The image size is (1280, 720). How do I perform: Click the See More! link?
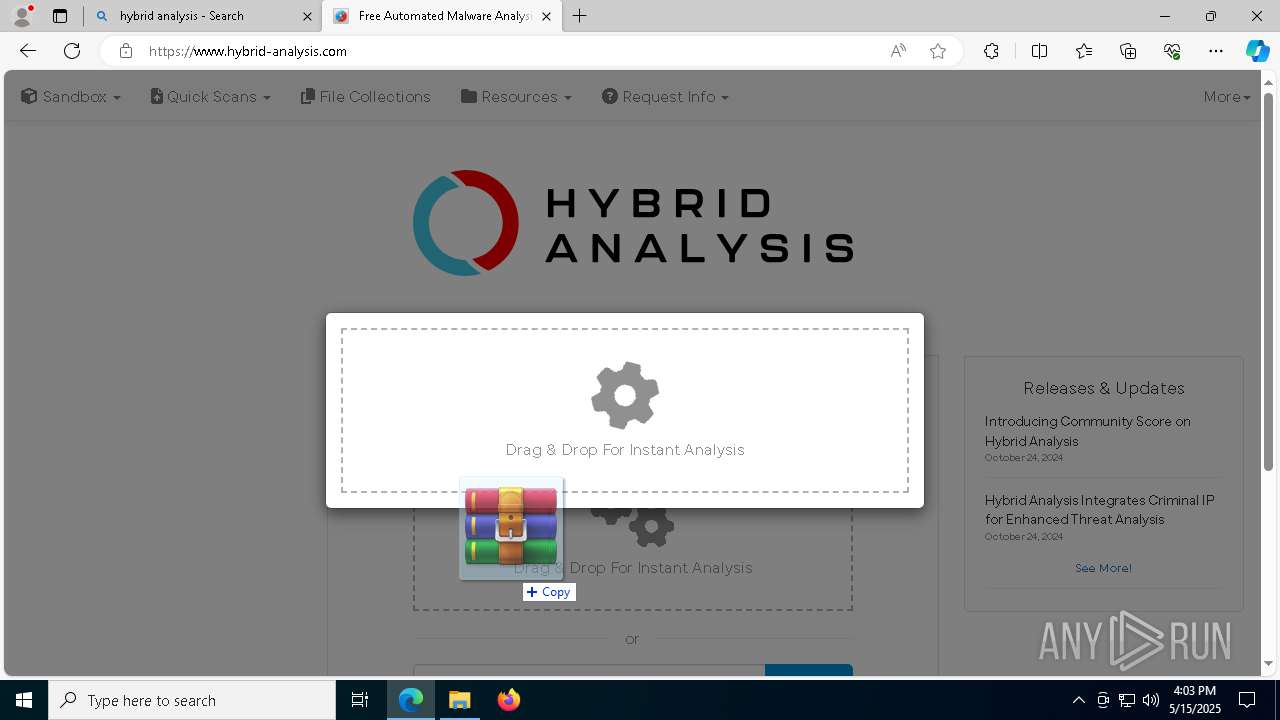[1103, 568]
